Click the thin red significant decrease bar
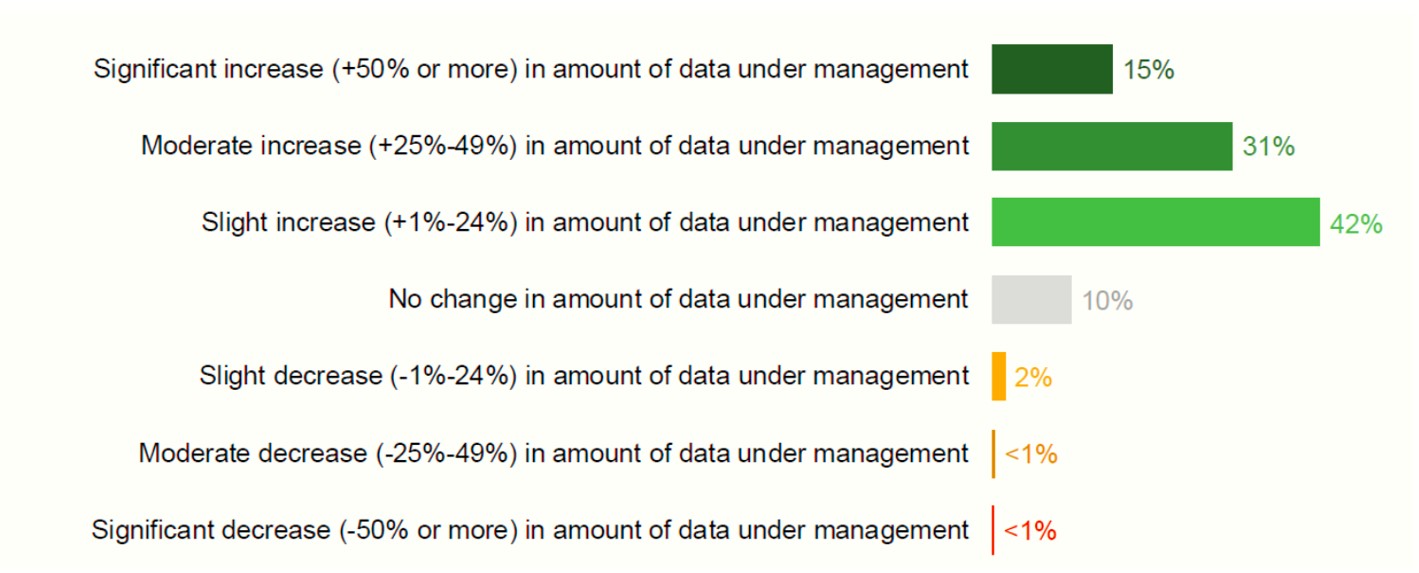Viewport: 1419px width, 573px height. click(993, 530)
